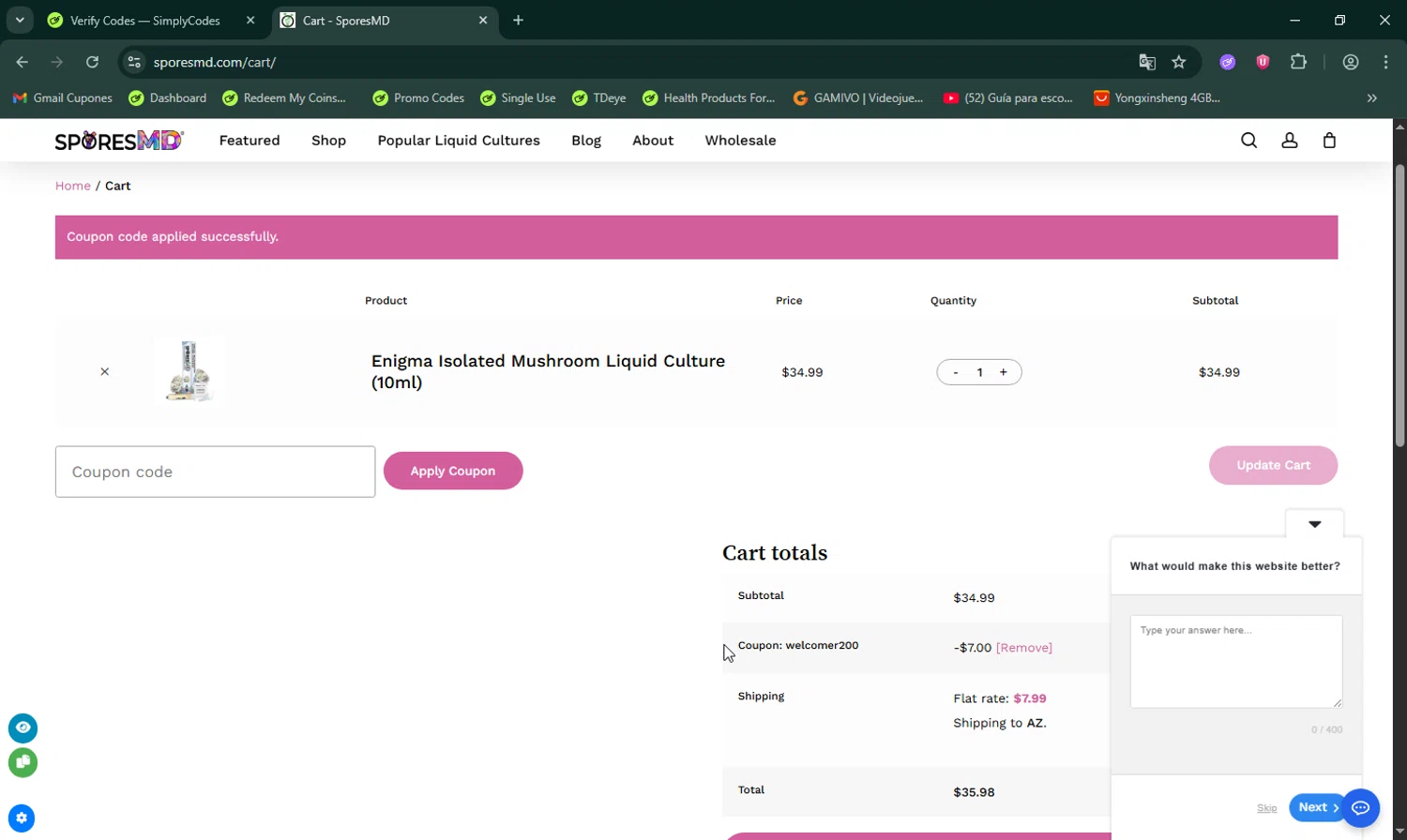Open the shopping bag cart icon

click(x=1329, y=141)
